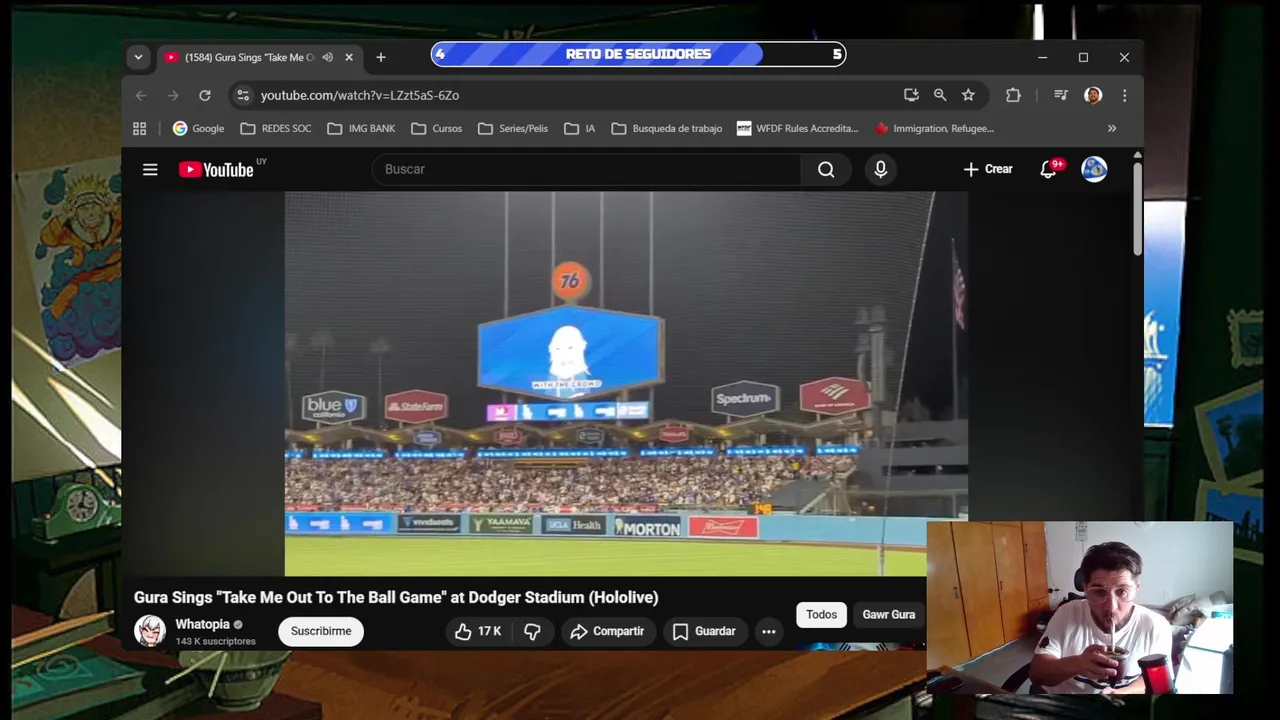Open the Crear button
This screenshot has height=720, width=1280.
coord(988,169)
